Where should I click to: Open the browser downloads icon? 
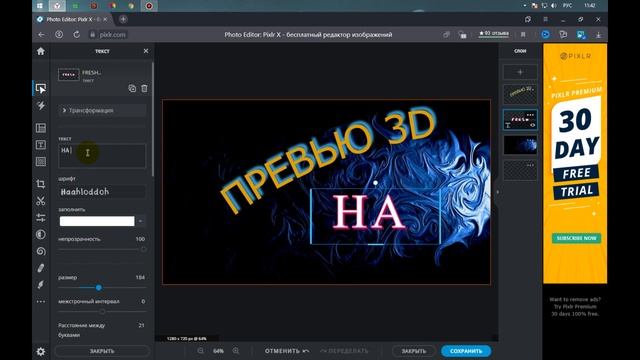point(598,35)
